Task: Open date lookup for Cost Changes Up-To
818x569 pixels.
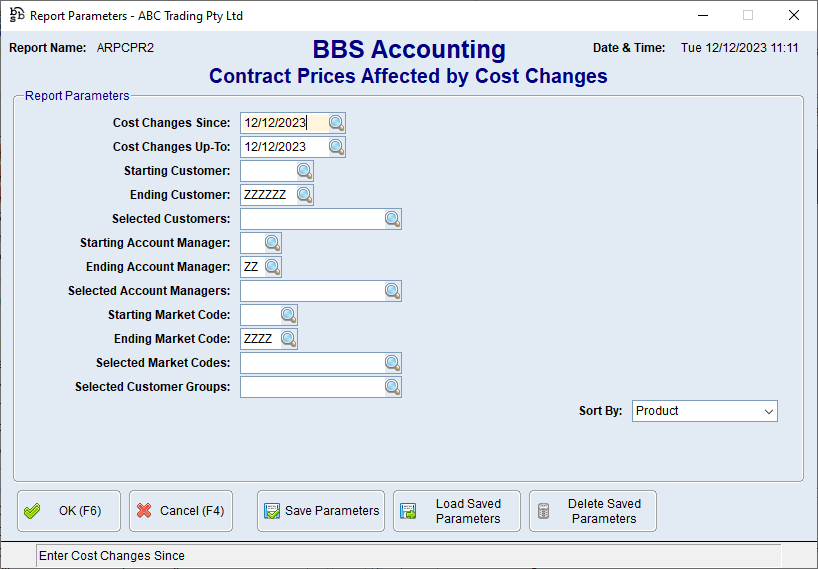Action: click(336, 147)
